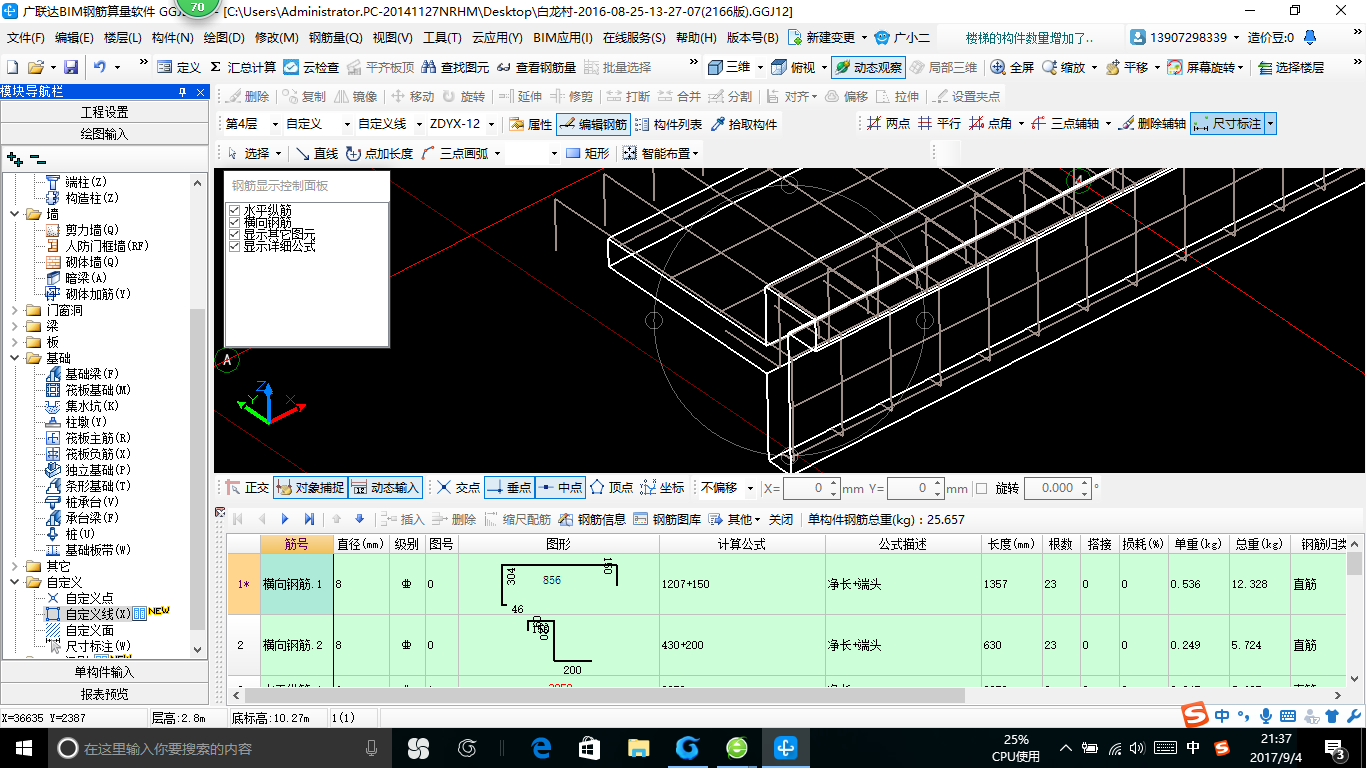Open 钢筋量(Q) menu
This screenshot has width=1366, height=768.
coord(336,38)
